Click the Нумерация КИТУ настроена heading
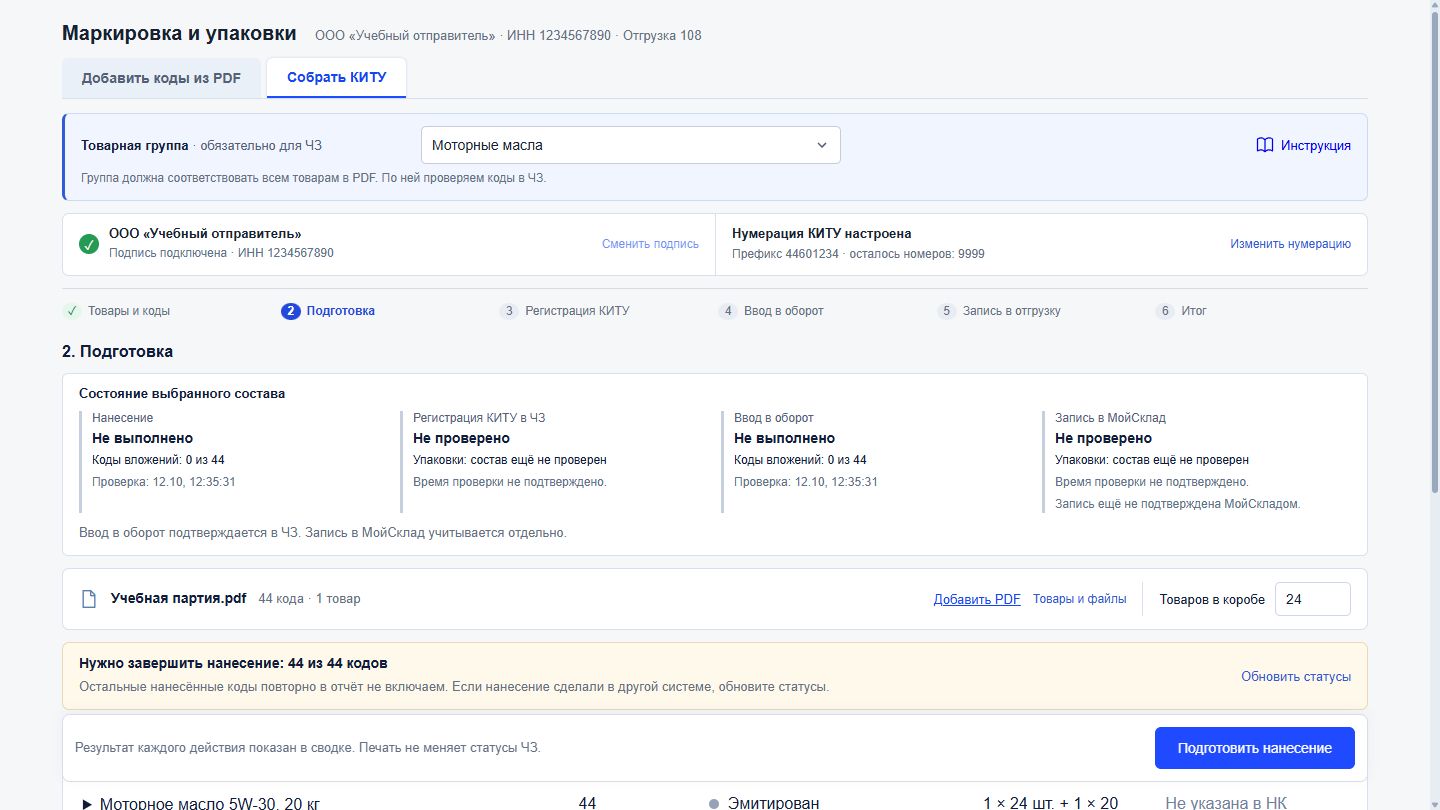 click(821, 233)
